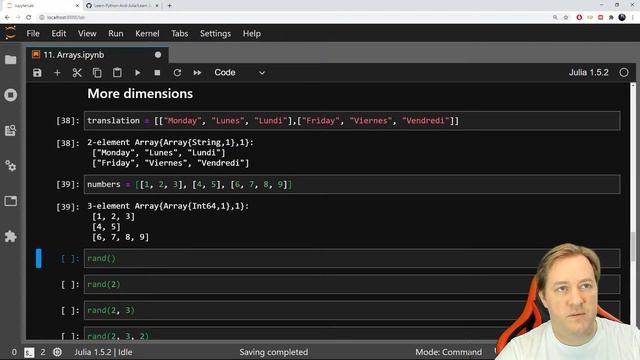Open the Open Tabs sidebar icon
This screenshot has height=360, width=640.
coord(11,201)
